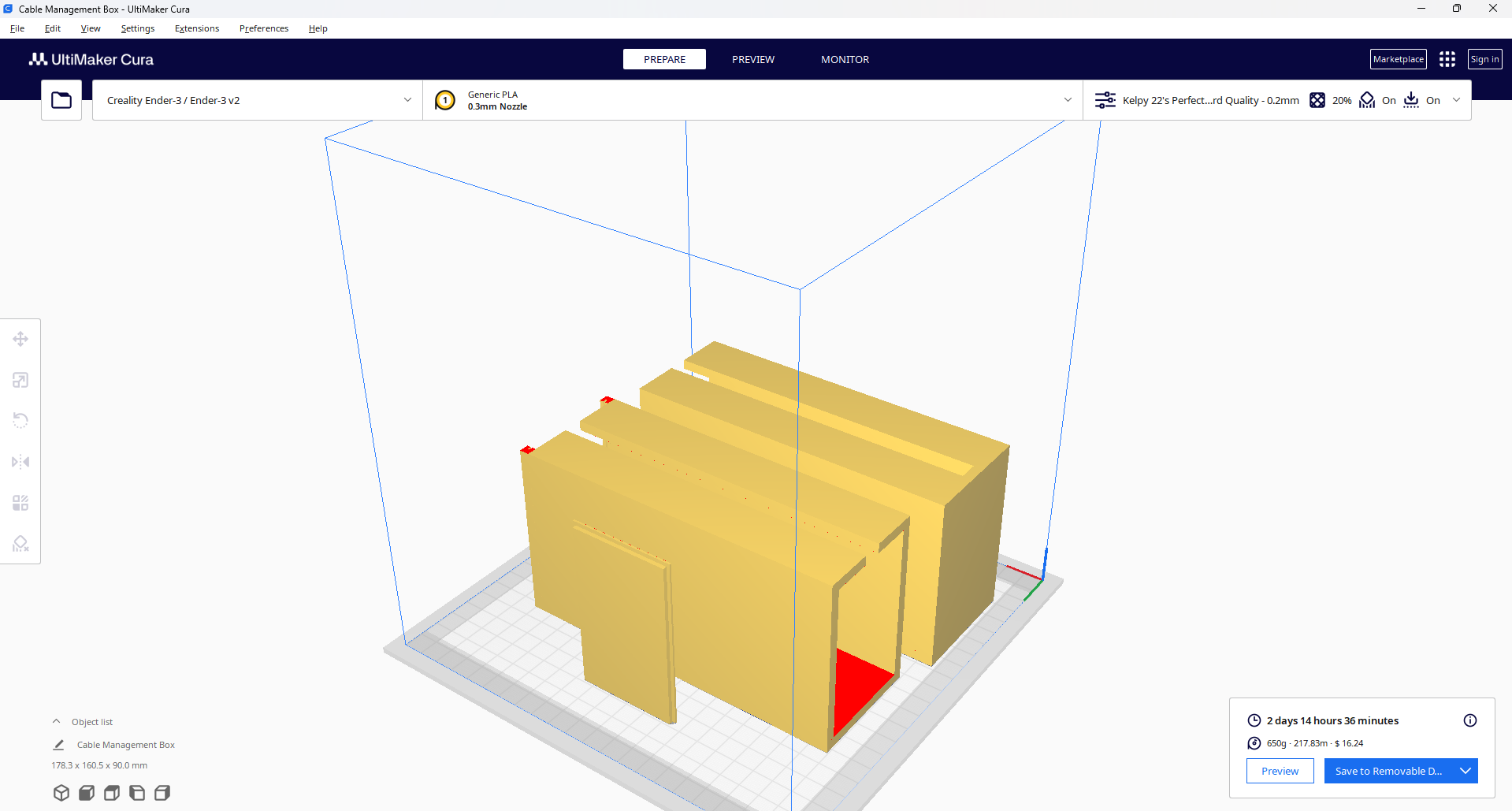The image size is (1512, 811).
Task: Click the adhesion On indicator
Action: [1422, 100]
